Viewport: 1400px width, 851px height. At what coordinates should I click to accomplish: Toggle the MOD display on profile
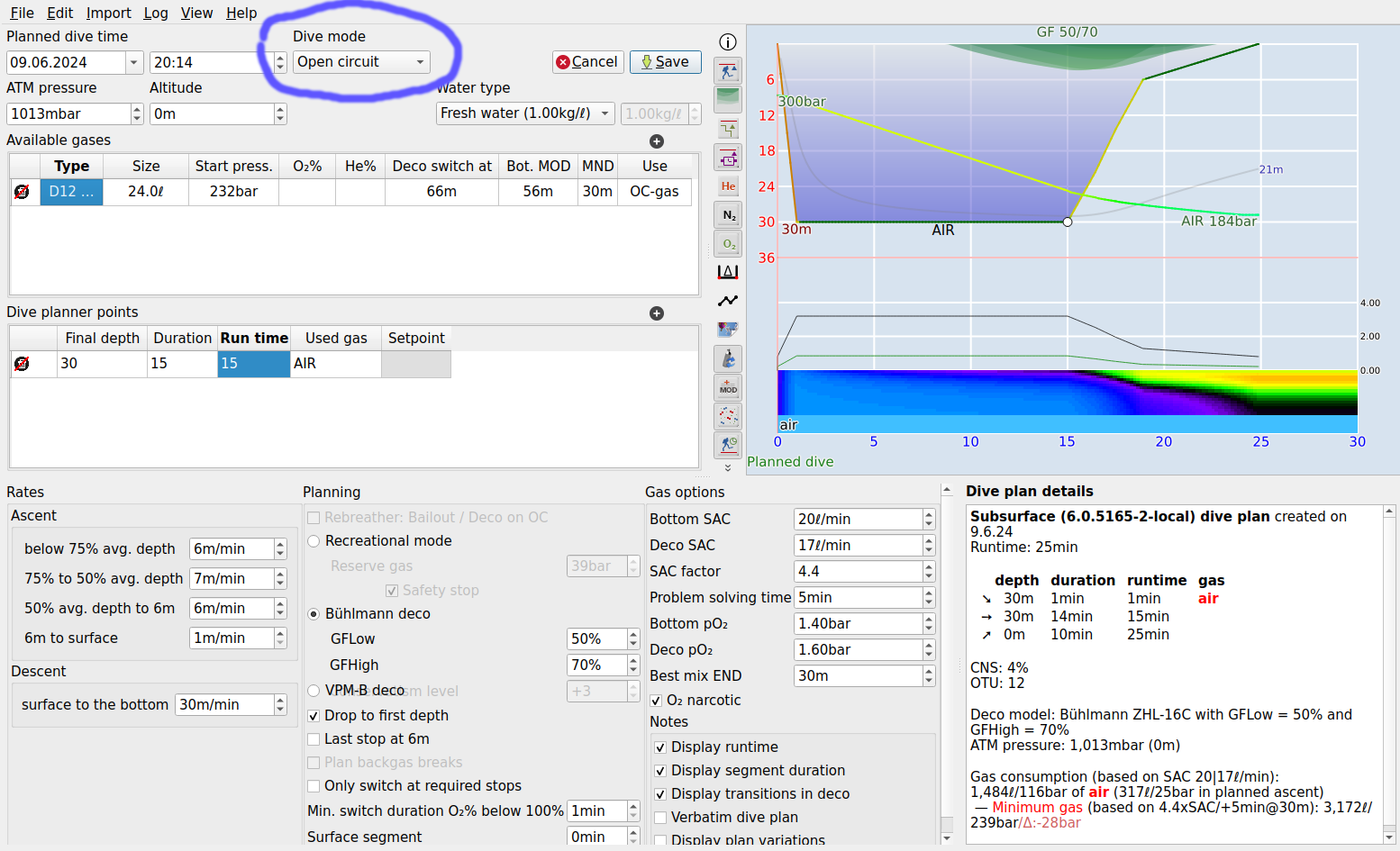[x=728, y=387]
